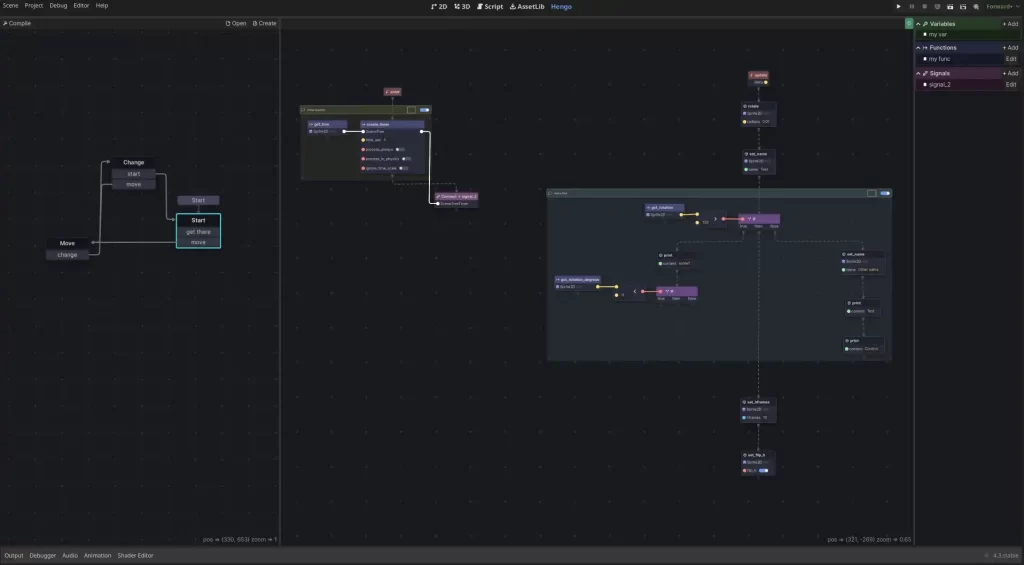Toggle the process_always switch on the create_timer node
The image size is (1024, 565).
tap(401, 149)
